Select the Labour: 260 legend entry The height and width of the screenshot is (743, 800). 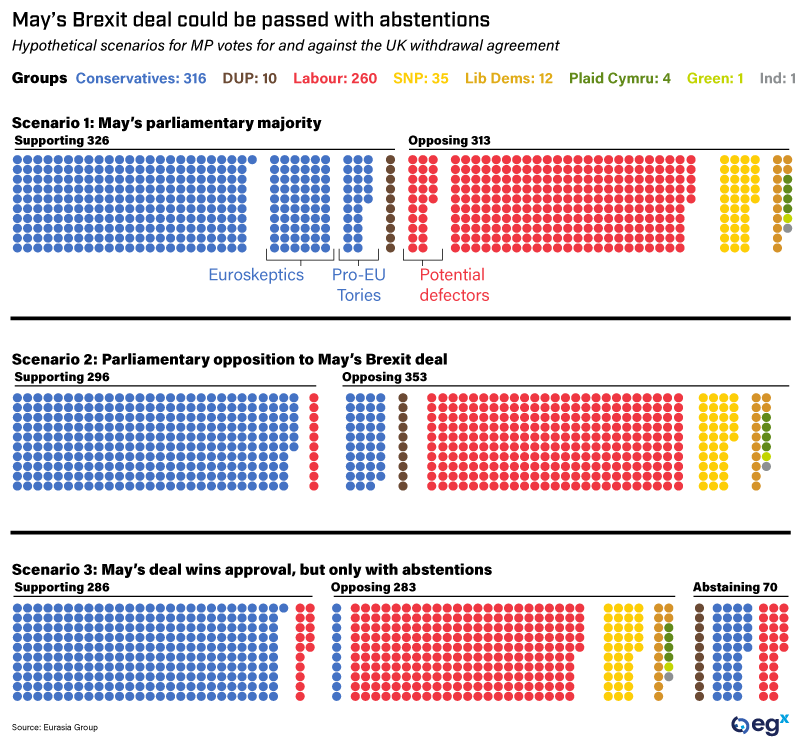[336, 78]
